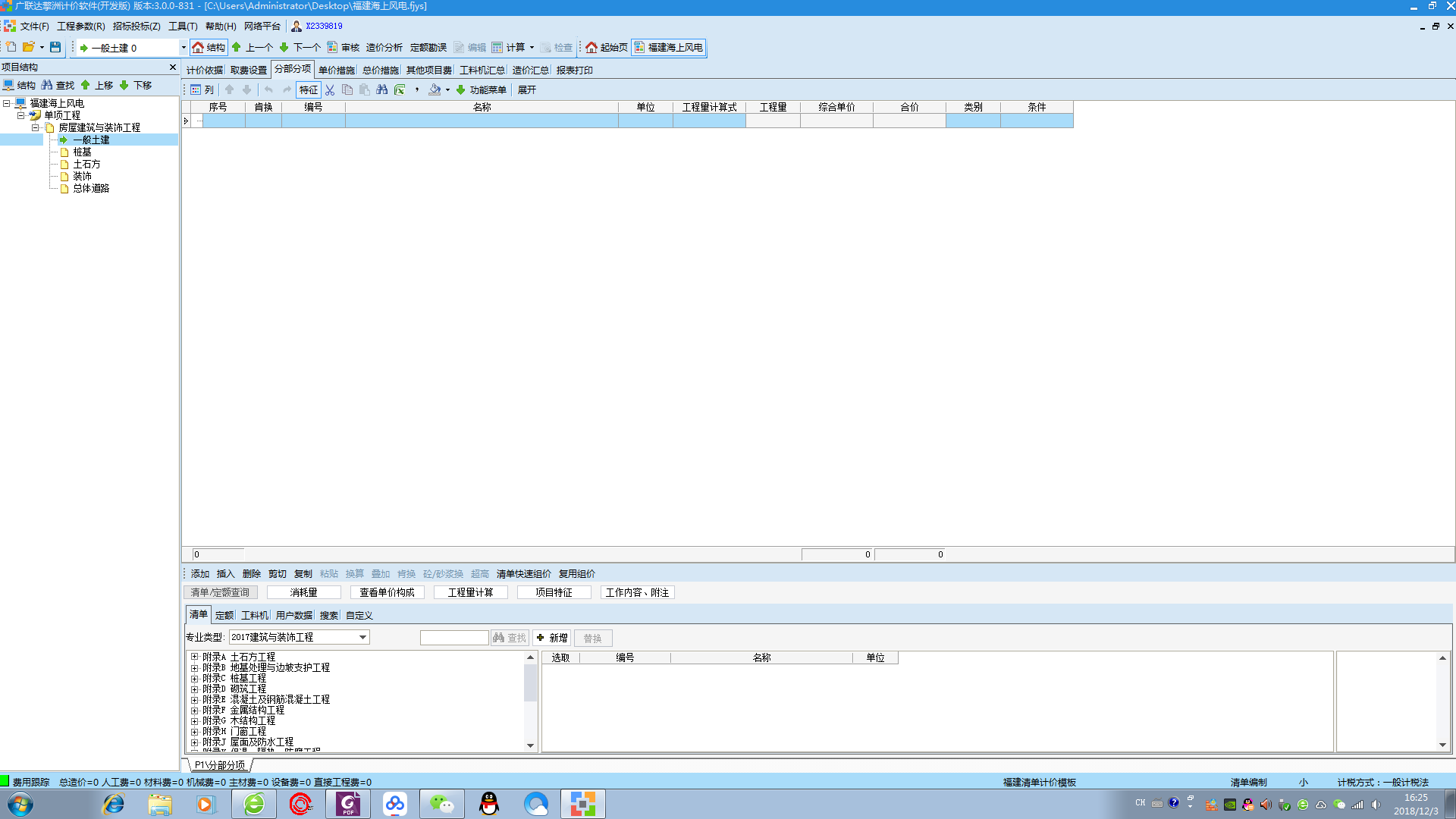Screen dimensions: 1456x819
Task: Click 清单快速组价 in lower toolbar
Action: pos(523,574)
